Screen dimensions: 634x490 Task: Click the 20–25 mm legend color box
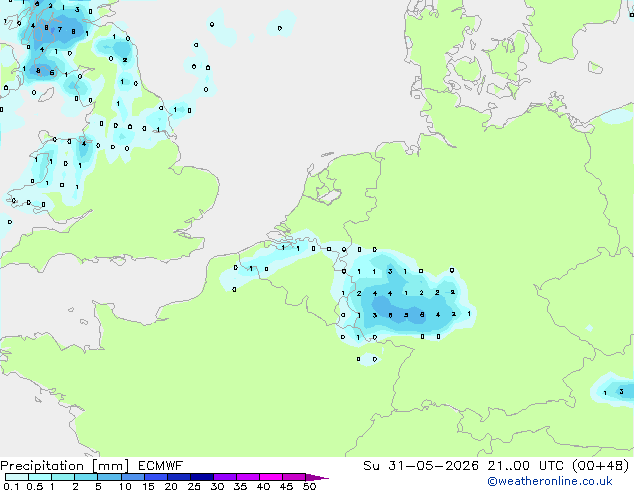(178, 477)
